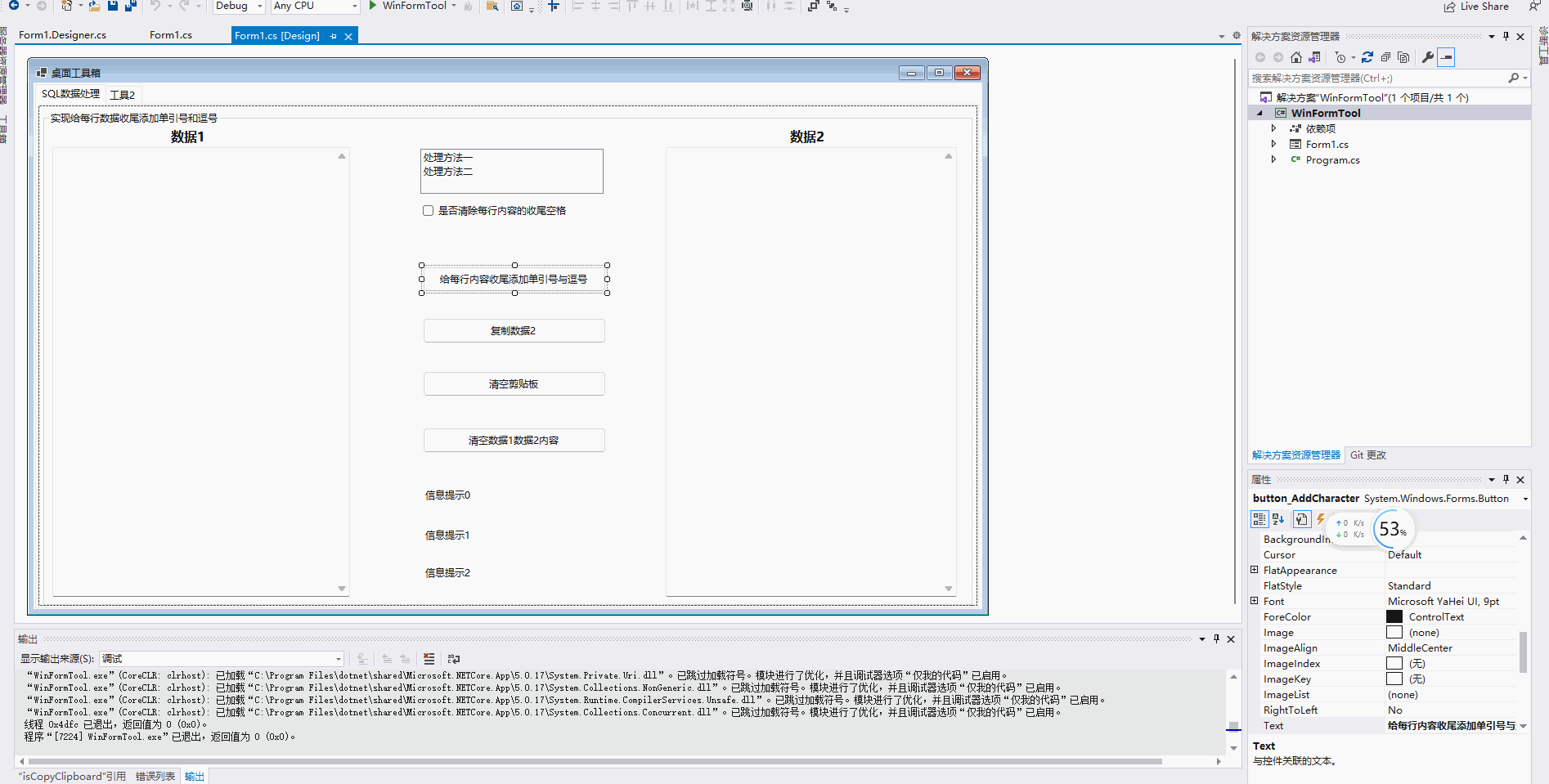Click the Undo arrow in toolbar
This screenshot has width=1549, height=784.
pyautogui.click(x=155, y=5)
